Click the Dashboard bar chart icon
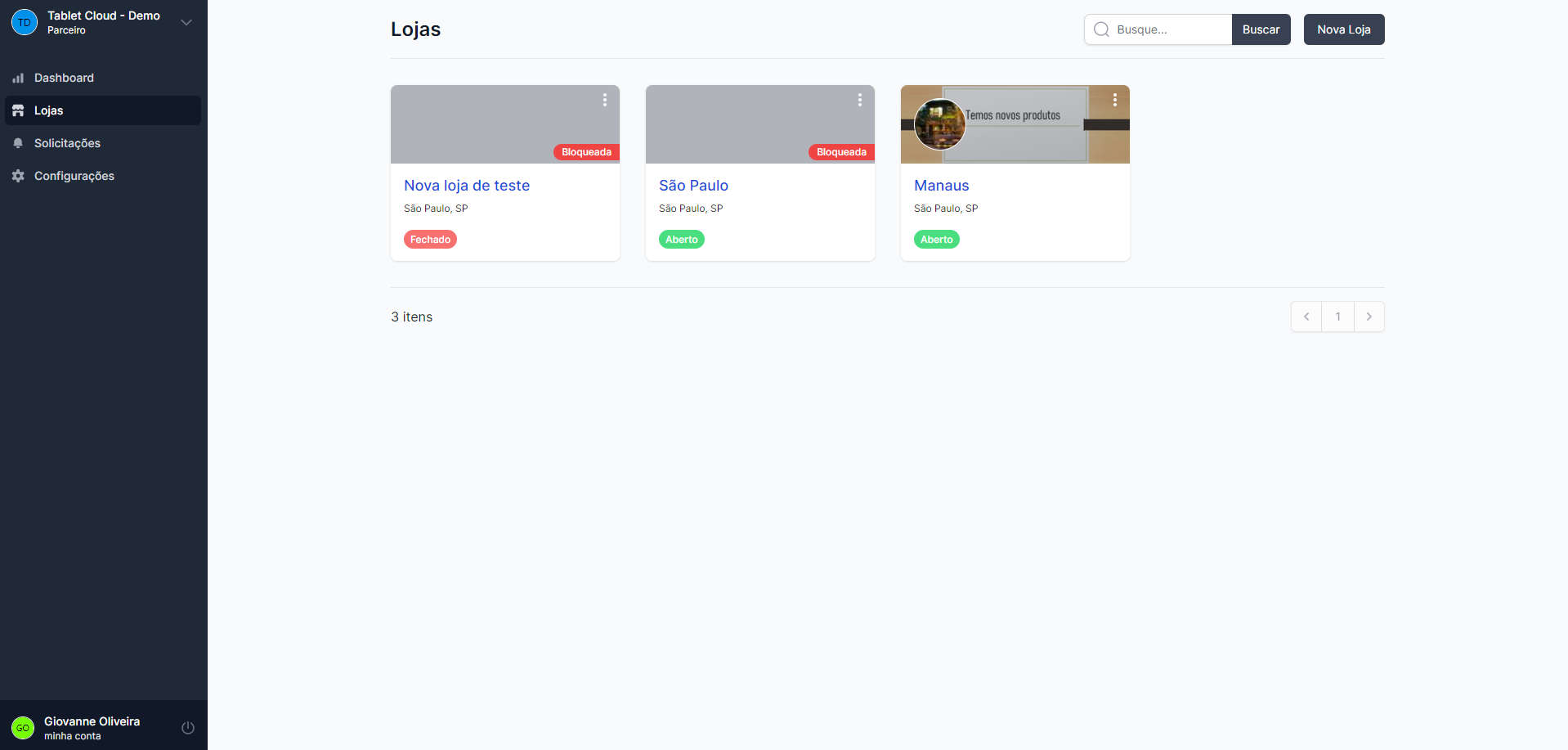Viewport: 1568px width, 750px height. (x=18, y=79)
